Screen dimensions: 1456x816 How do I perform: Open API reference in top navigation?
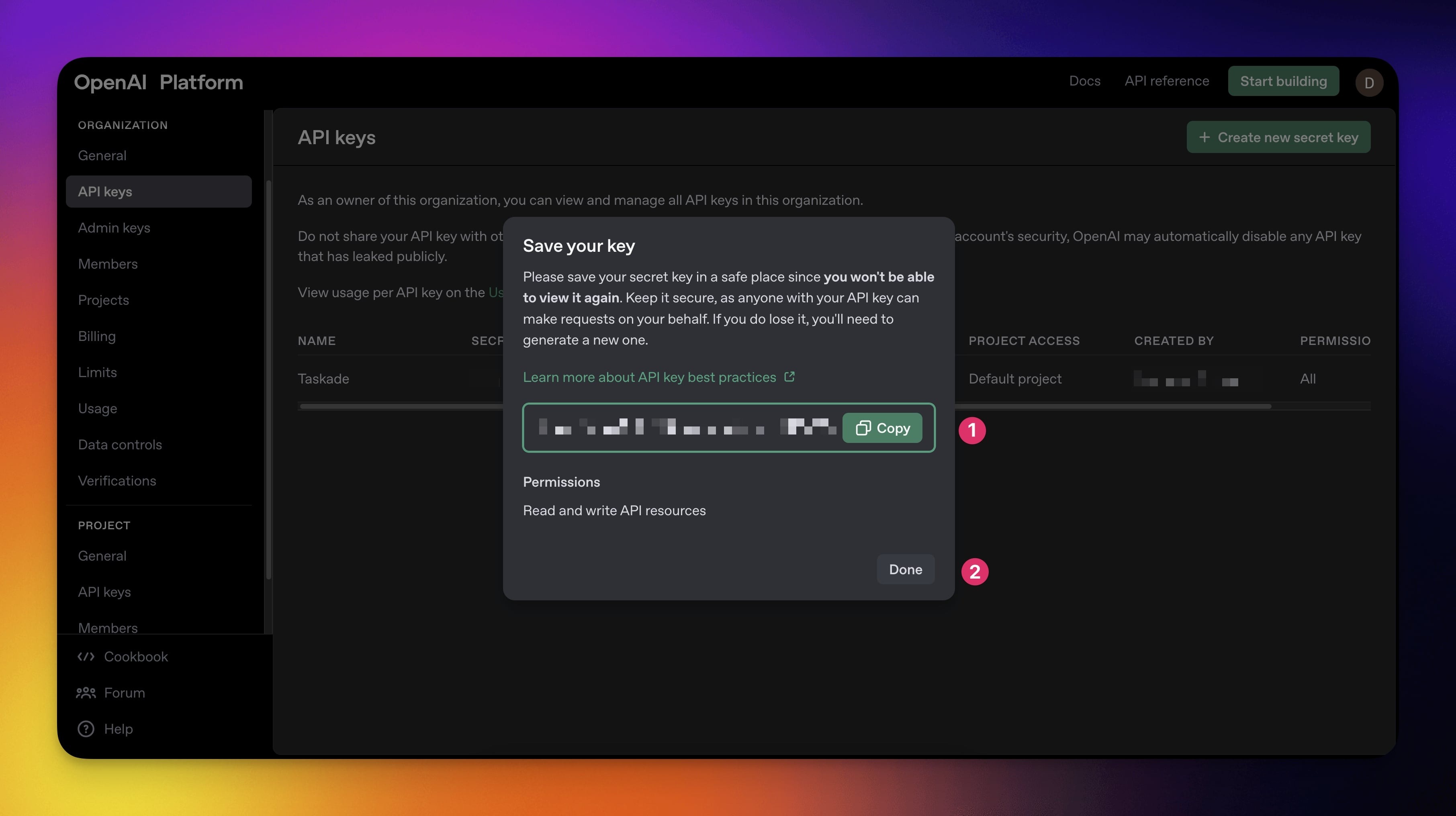point(1167,81)
